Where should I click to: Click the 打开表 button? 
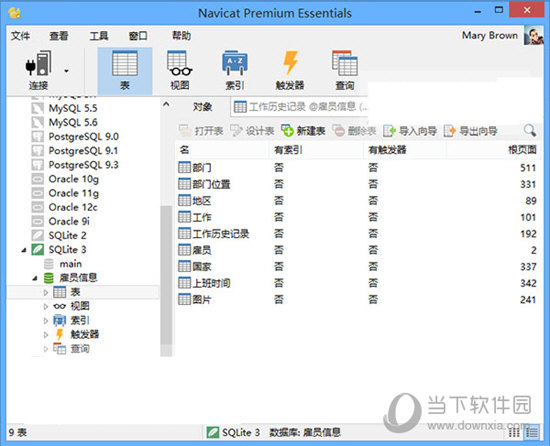[x=201, y=131]
